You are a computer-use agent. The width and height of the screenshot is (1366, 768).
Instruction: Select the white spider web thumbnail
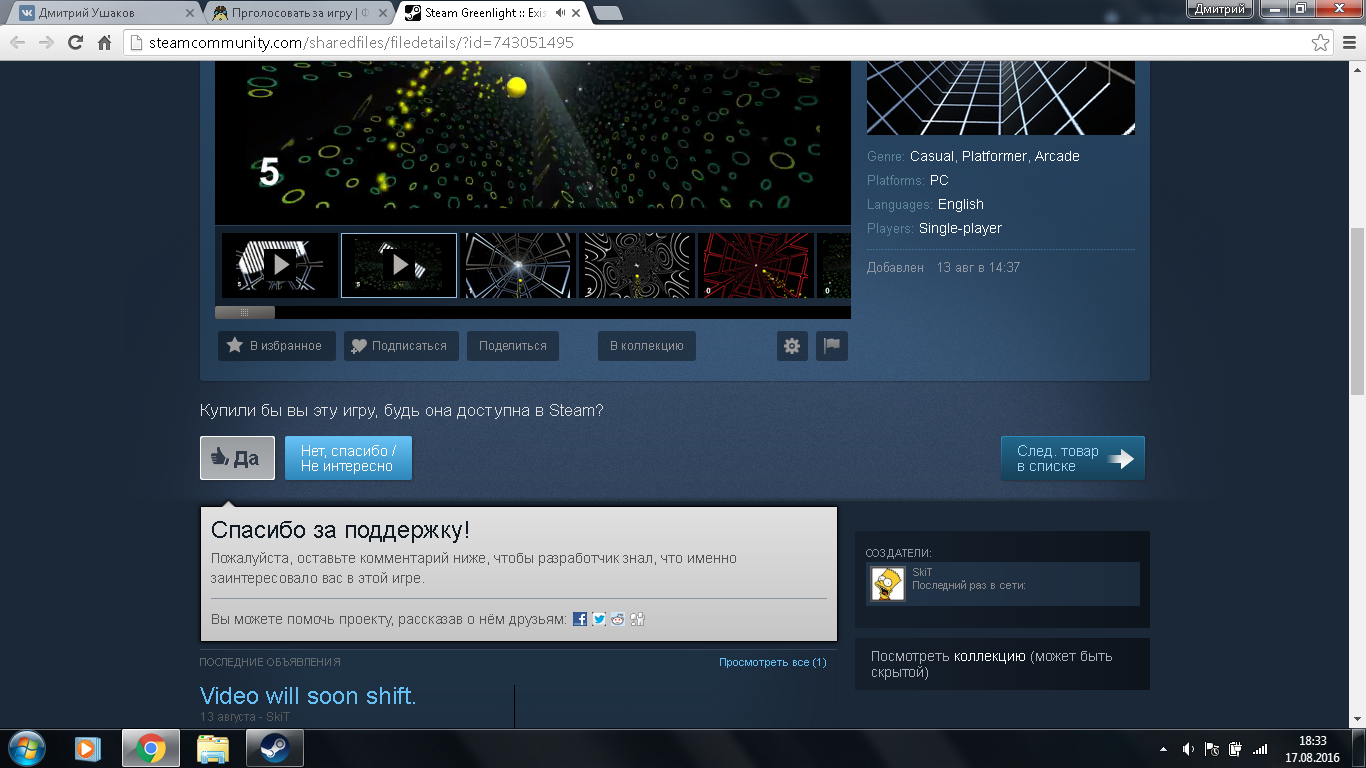tap(518, 265)
